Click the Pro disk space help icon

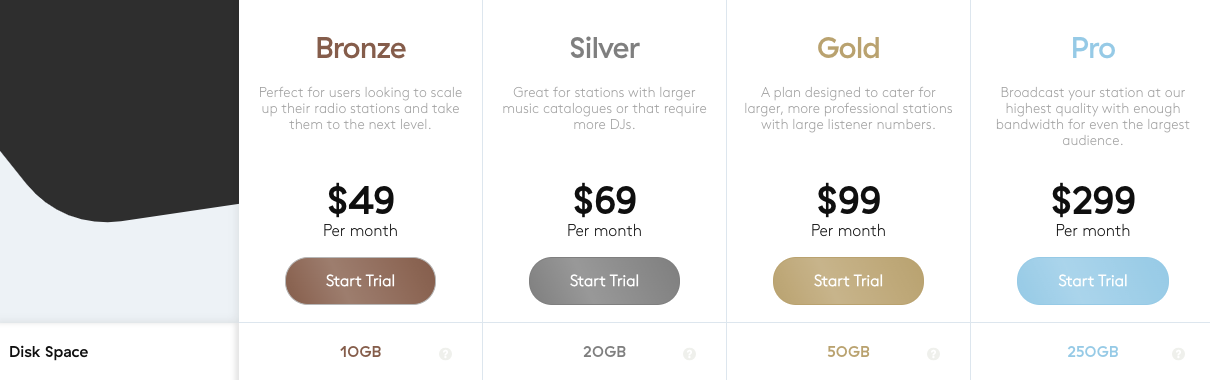pos(1178,354)
